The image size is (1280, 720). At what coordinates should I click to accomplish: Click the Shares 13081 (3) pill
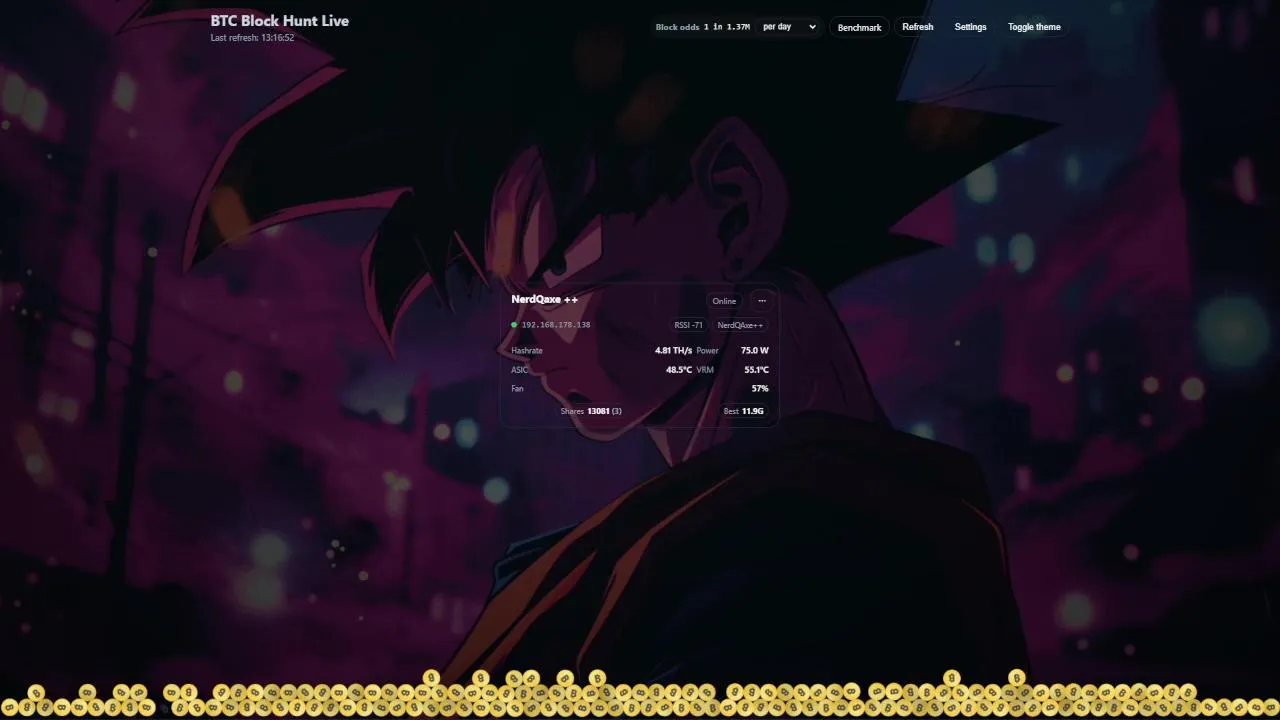[591, 411]
